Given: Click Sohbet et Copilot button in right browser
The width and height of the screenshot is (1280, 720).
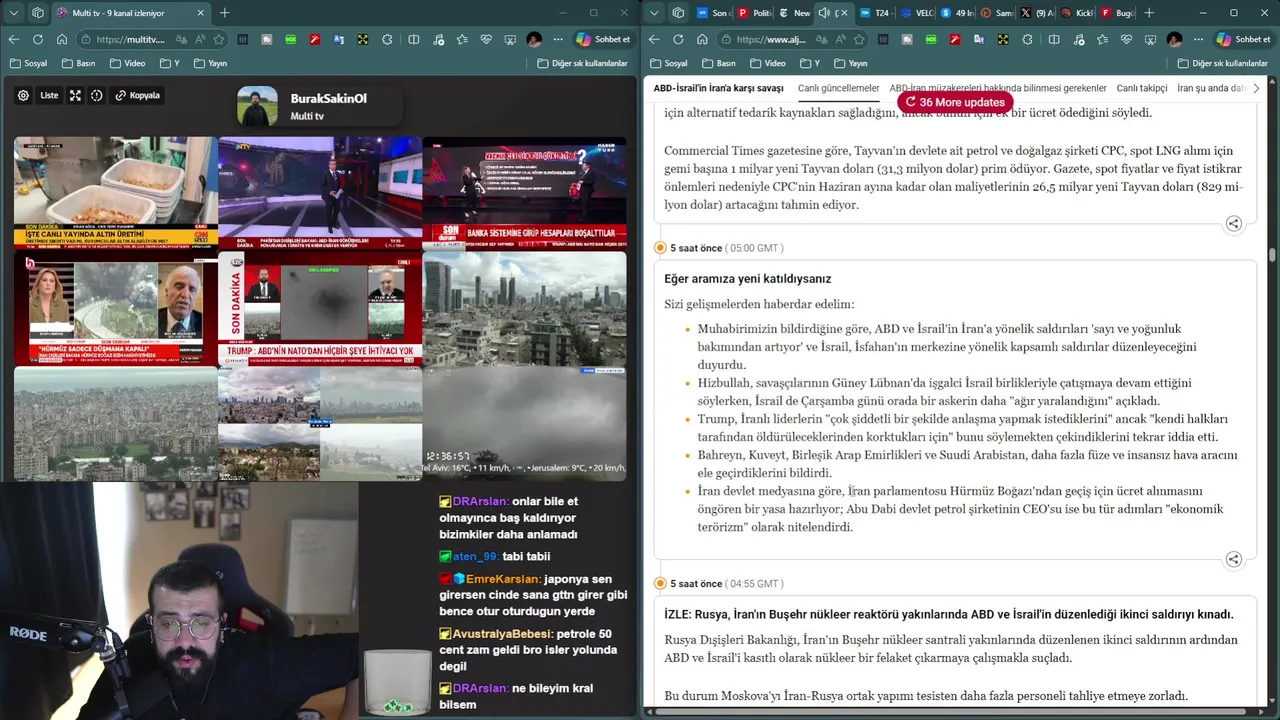Looking at the screenshot, I should [x=1243, y=39].
